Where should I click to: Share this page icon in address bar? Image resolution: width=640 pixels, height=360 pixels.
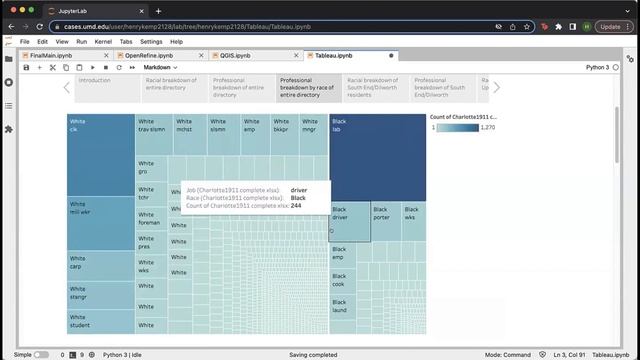513,27
